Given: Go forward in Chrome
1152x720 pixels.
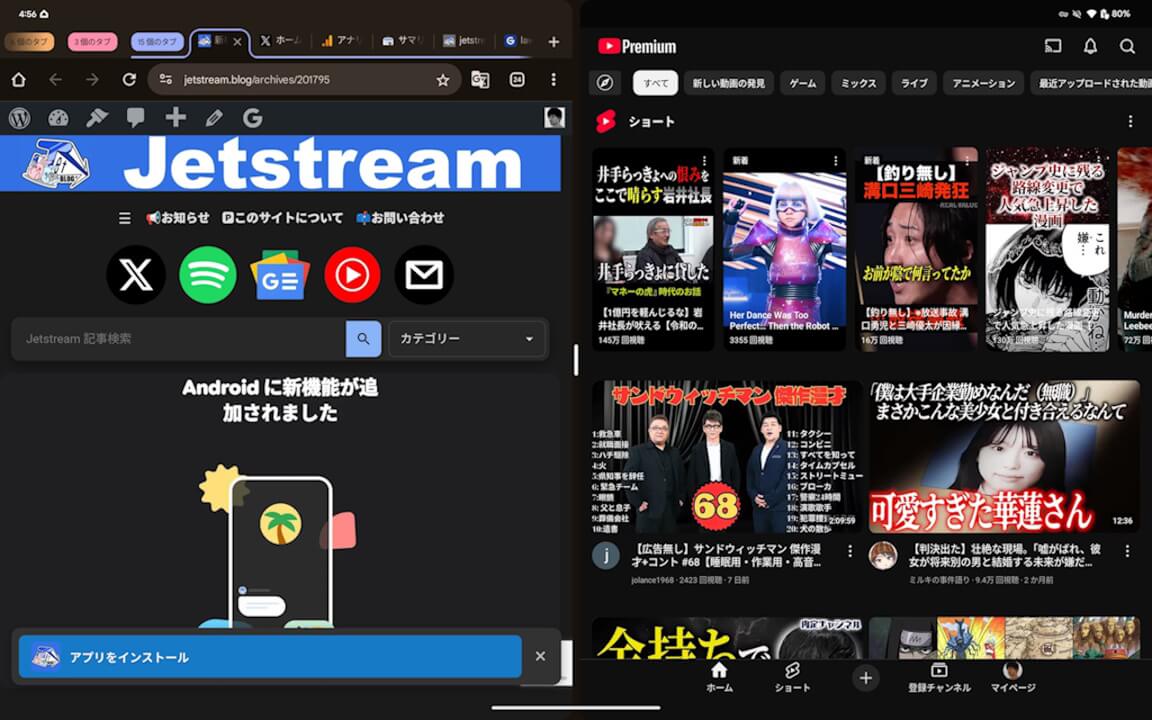Looking at the screenshot, I should 93,79.
